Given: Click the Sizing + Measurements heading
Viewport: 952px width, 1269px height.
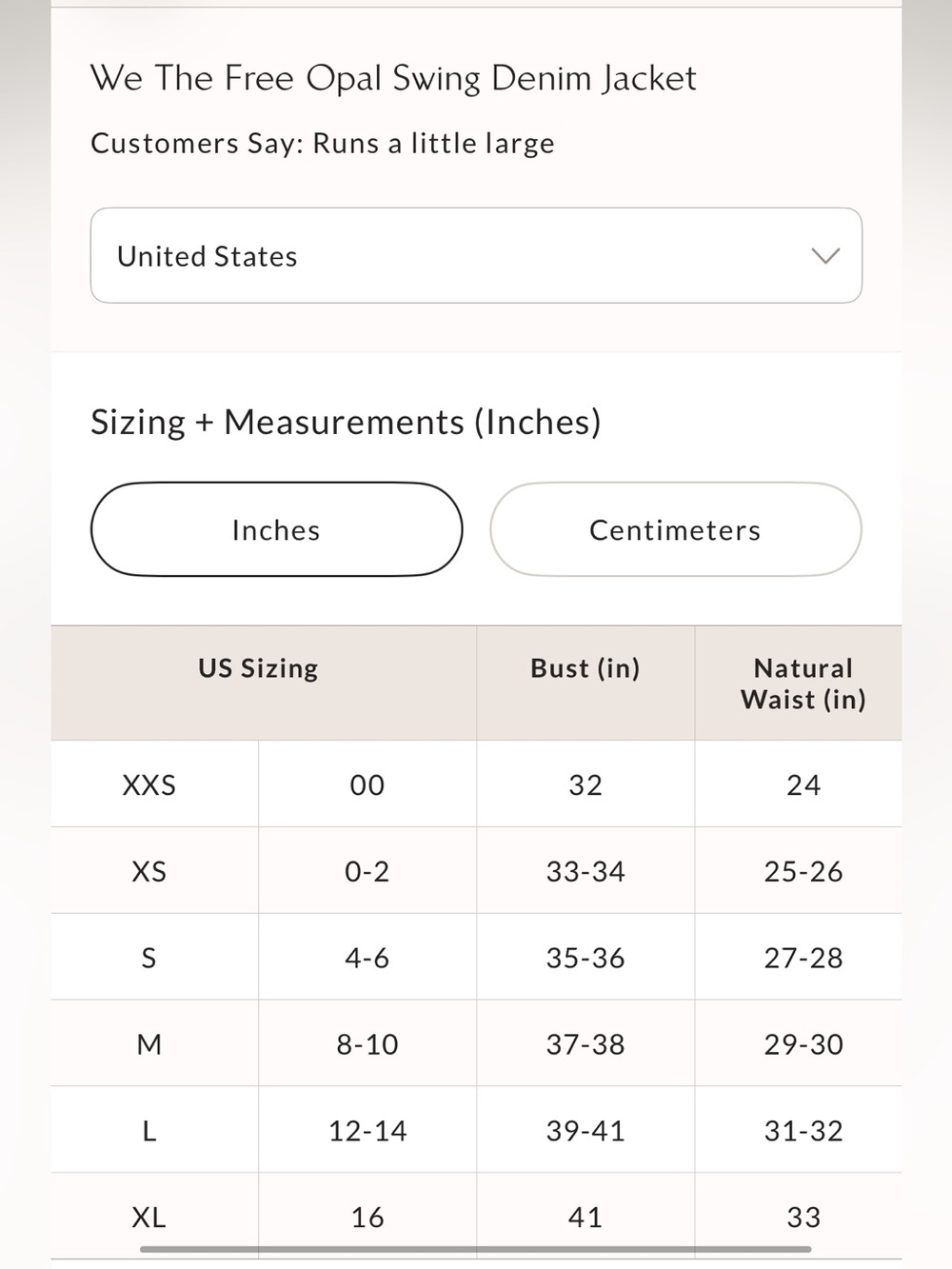Looking at the screenshot, I should coord(346,422).
